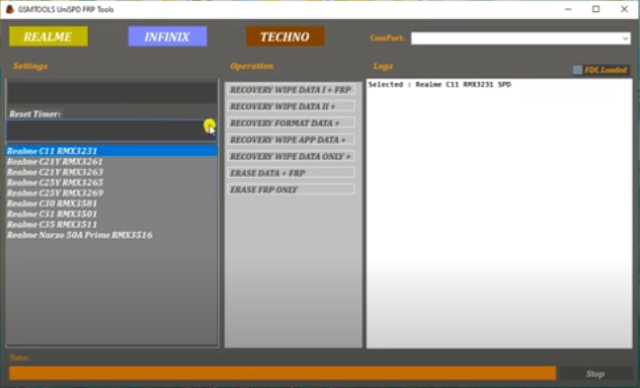Switch to the INFINIX brand tab

pos(167,37)
